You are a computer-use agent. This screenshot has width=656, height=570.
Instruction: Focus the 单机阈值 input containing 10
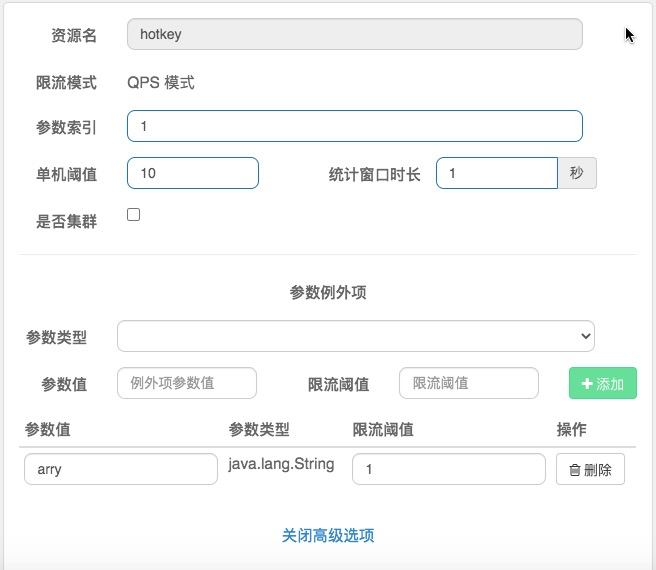[x=193, y=173]
